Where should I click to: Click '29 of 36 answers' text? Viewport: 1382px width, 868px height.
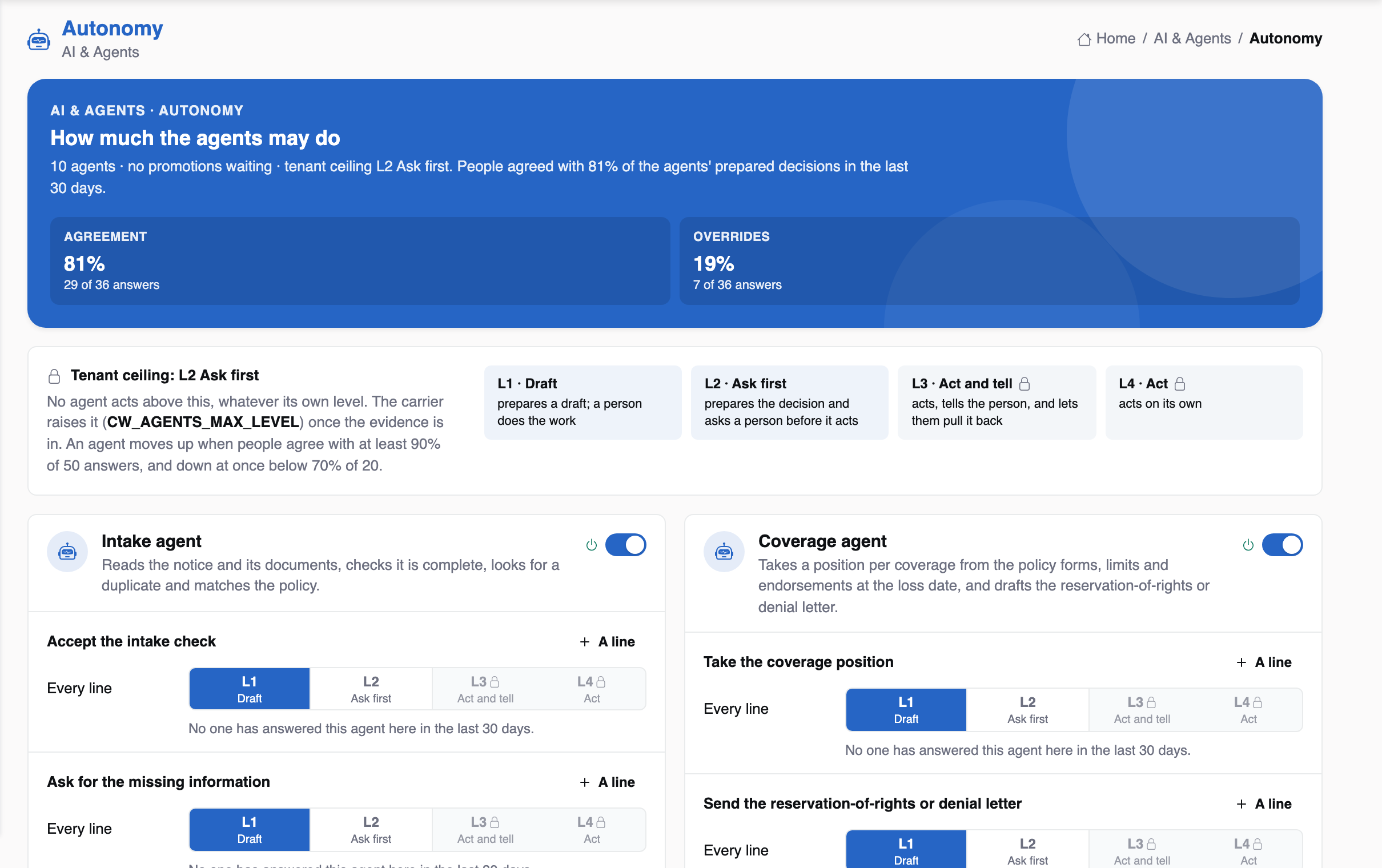pyautogui.click(x=111, y=286)
